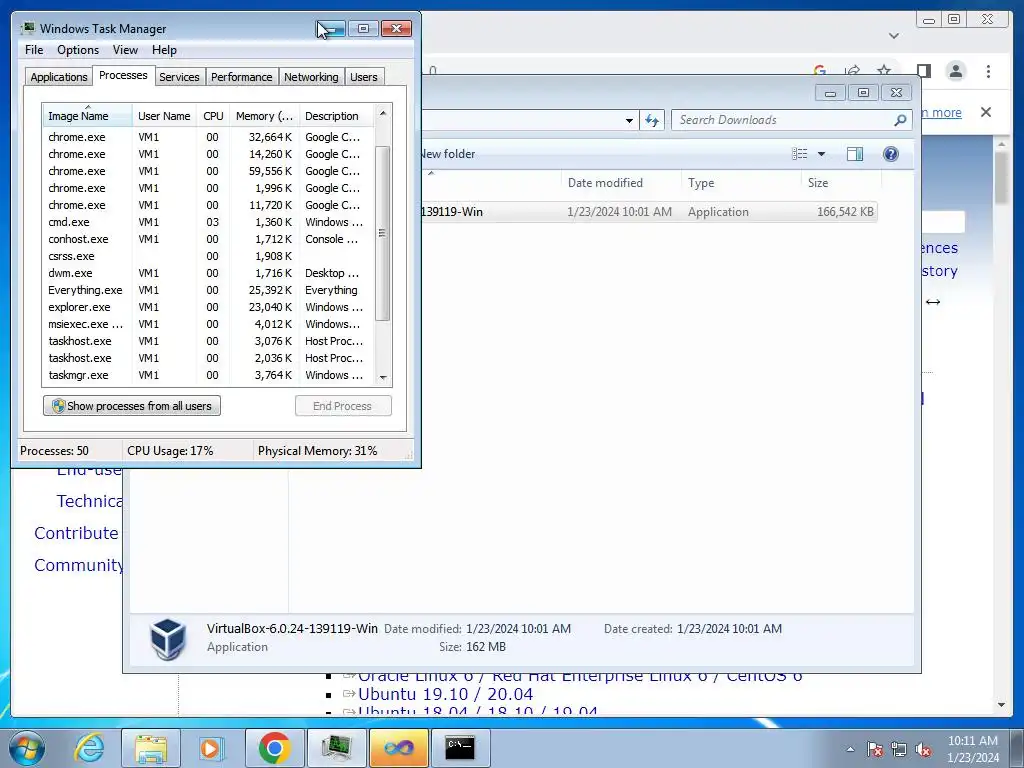Select the taskmgr.exe process row
1024x768 pixels.
(x=208, y=375)
